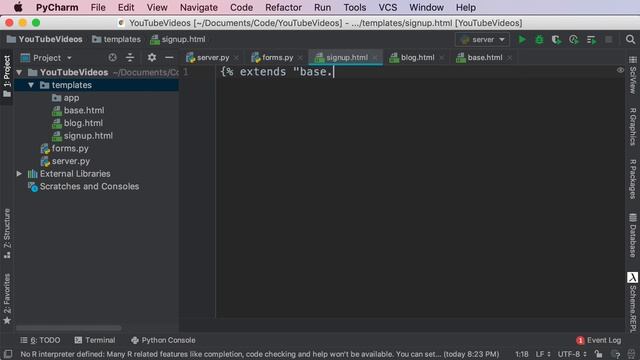Toggle the editor inspection eye icon
The height and width of the screenshot is (360, 640).
coord(620,70)
